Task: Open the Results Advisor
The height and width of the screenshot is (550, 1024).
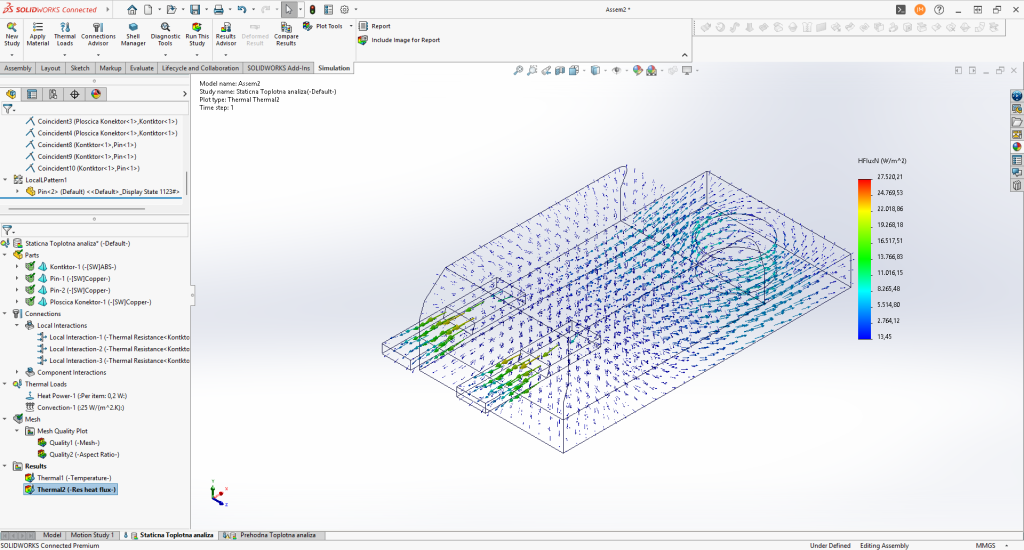Action: coord(226,34)
